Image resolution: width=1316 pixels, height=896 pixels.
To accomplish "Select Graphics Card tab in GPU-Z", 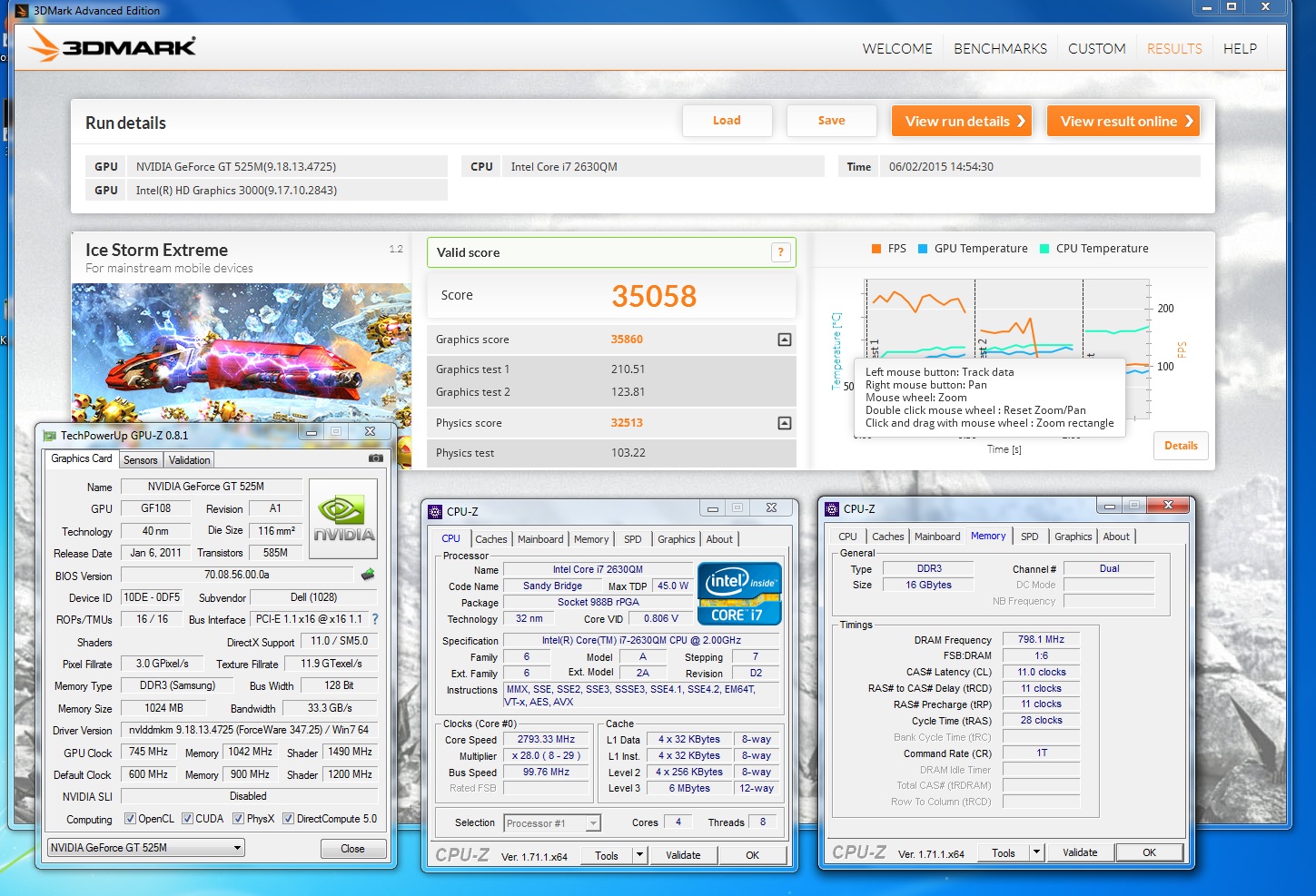I will 82,458.
